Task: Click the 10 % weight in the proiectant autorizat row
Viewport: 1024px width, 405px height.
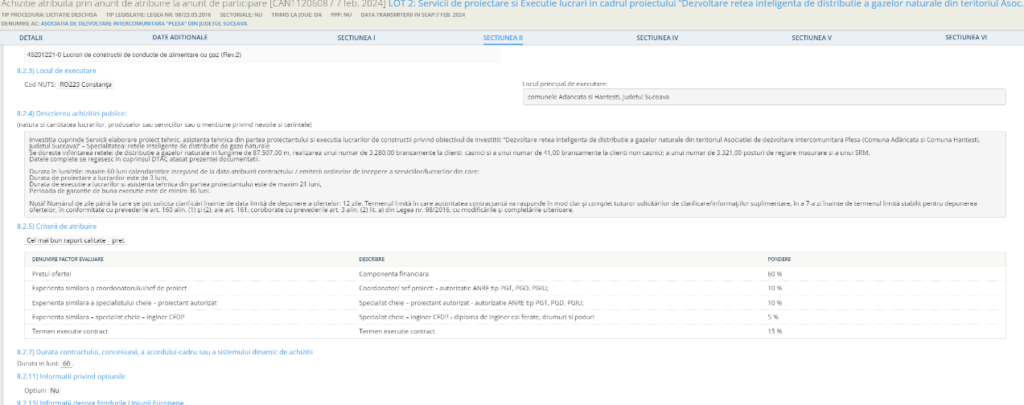Action: click(775, 302)
